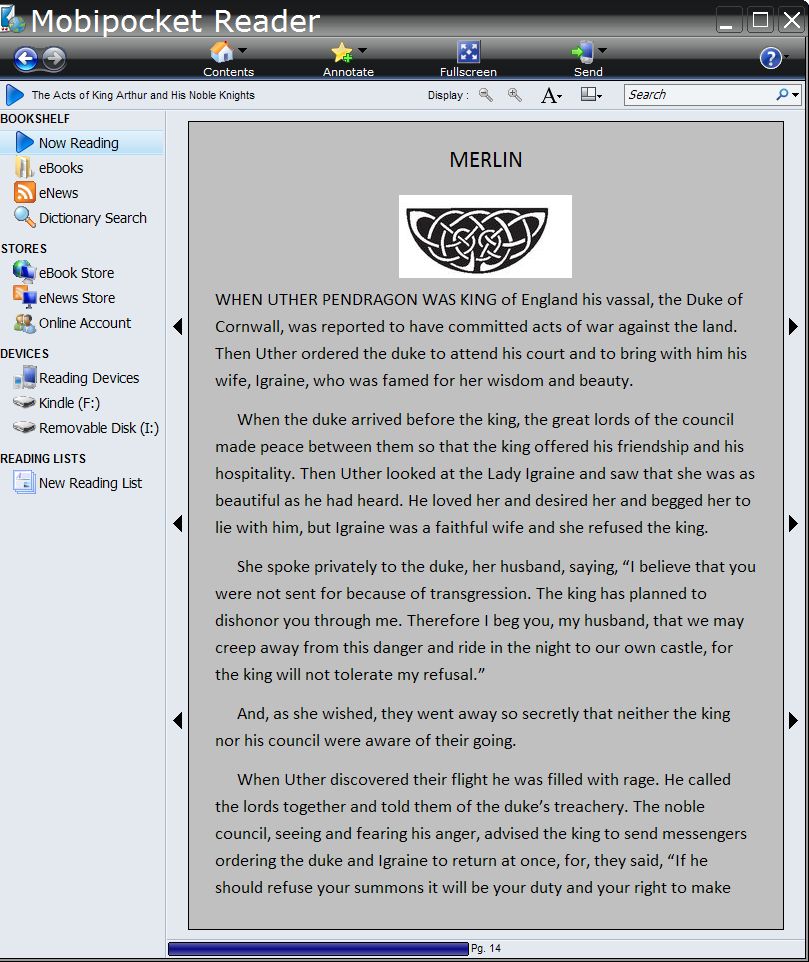The height and width of the screenshot is (962, 809).
Task: Click the book title The Acts of King Arthur
Action: pos(143,95)
